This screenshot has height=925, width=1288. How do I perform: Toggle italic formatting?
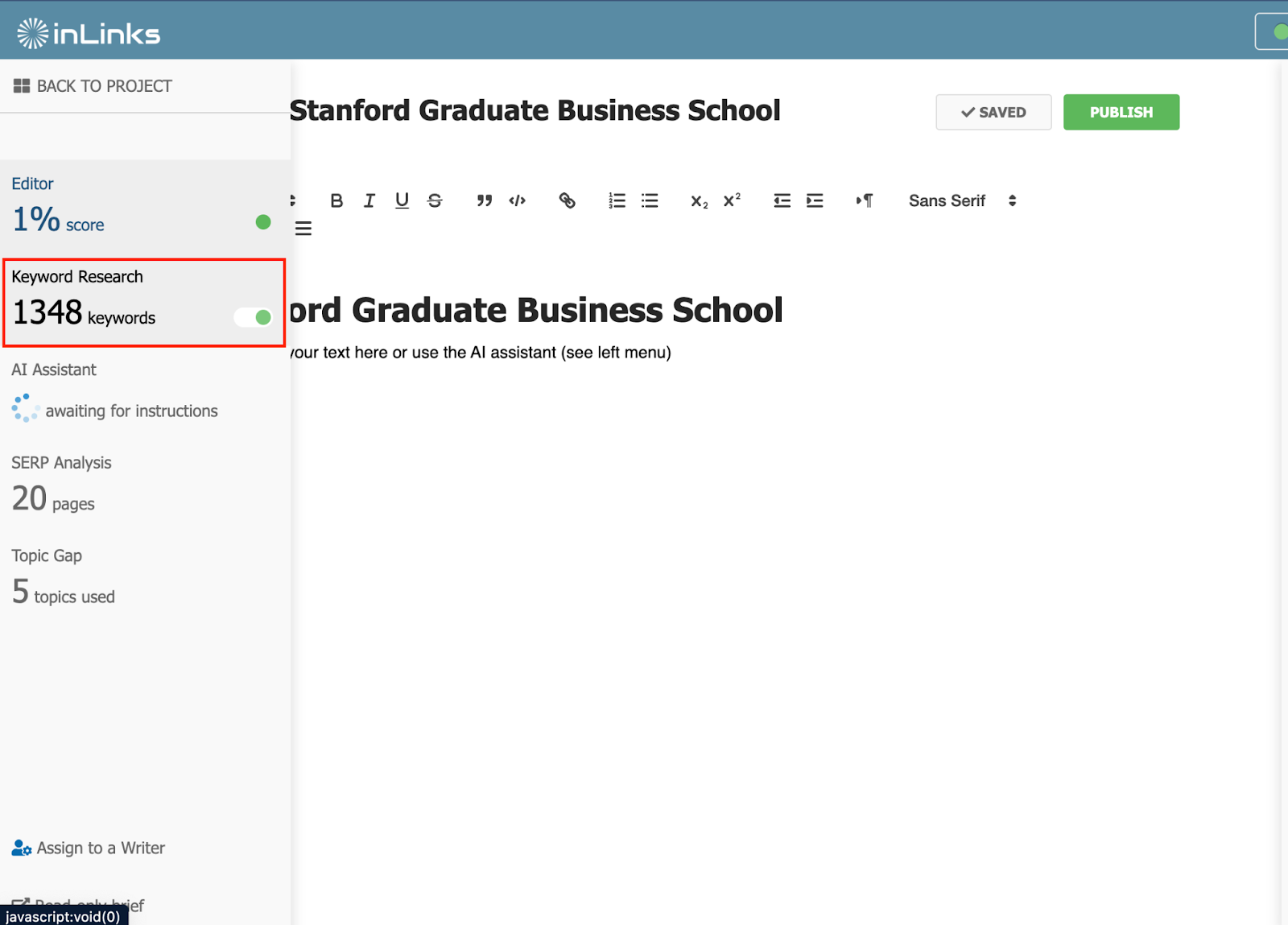tap(369, 200)
